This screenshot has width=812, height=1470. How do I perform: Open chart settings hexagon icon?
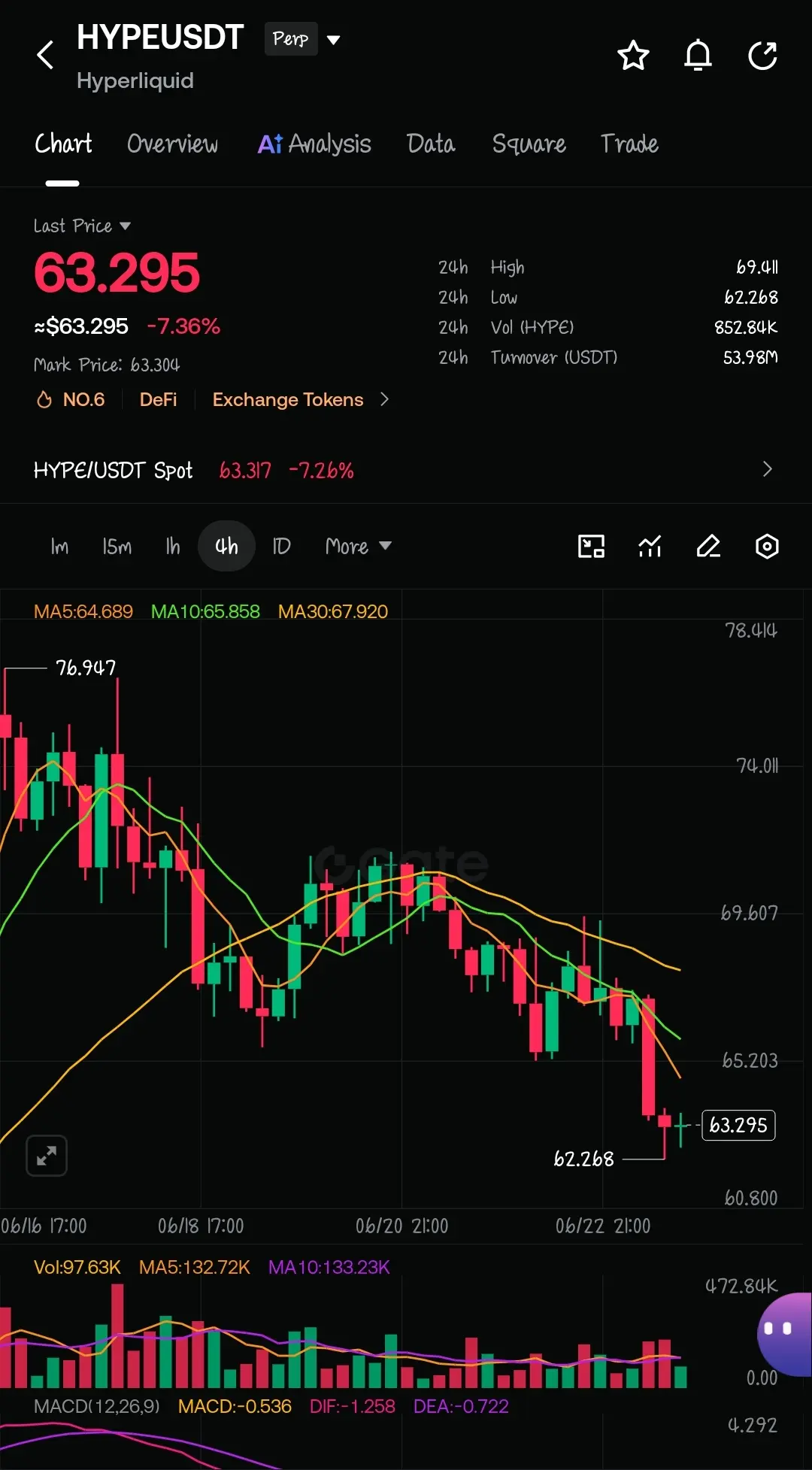coord(767,547)
